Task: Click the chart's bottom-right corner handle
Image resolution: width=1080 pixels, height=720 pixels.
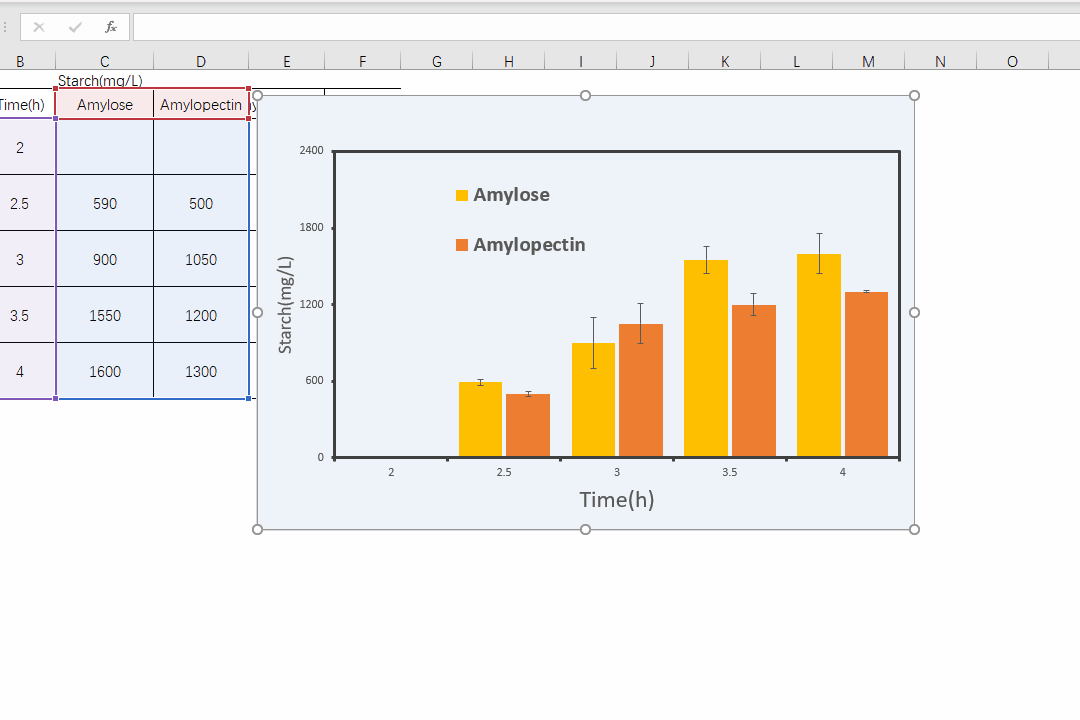Action: coord(915,529)
